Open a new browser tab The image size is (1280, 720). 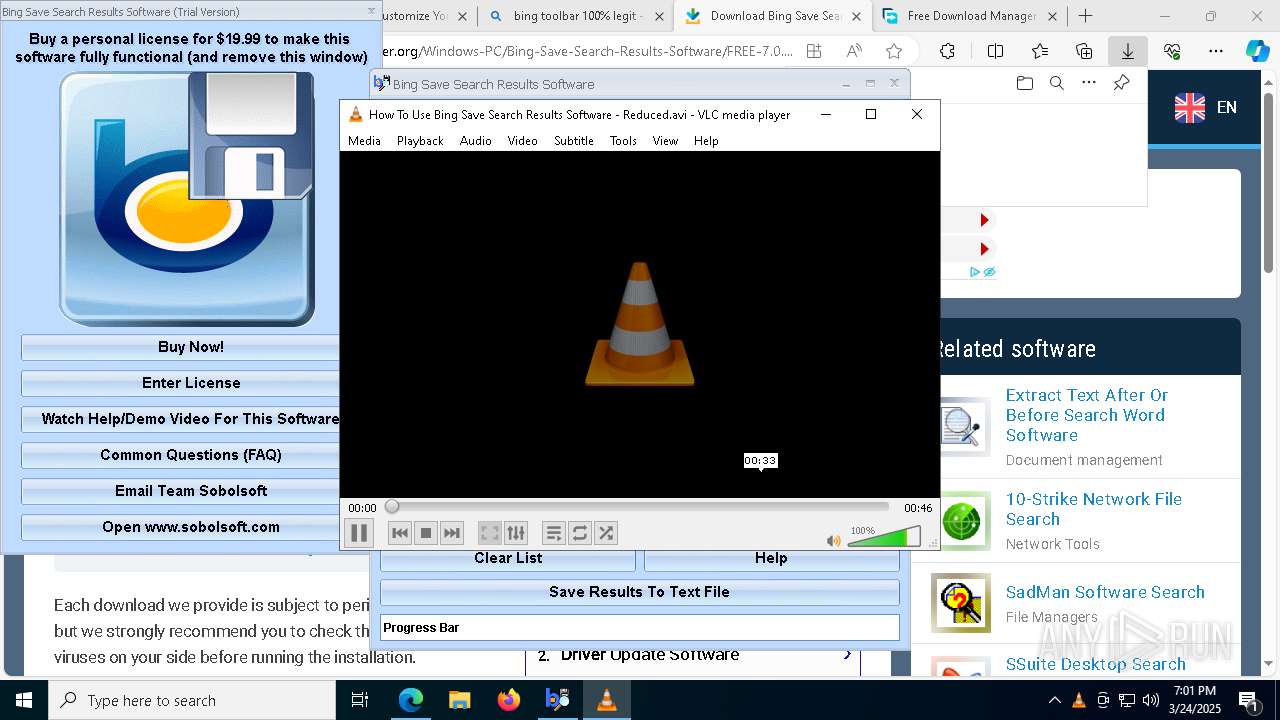tap(1086, 16)
